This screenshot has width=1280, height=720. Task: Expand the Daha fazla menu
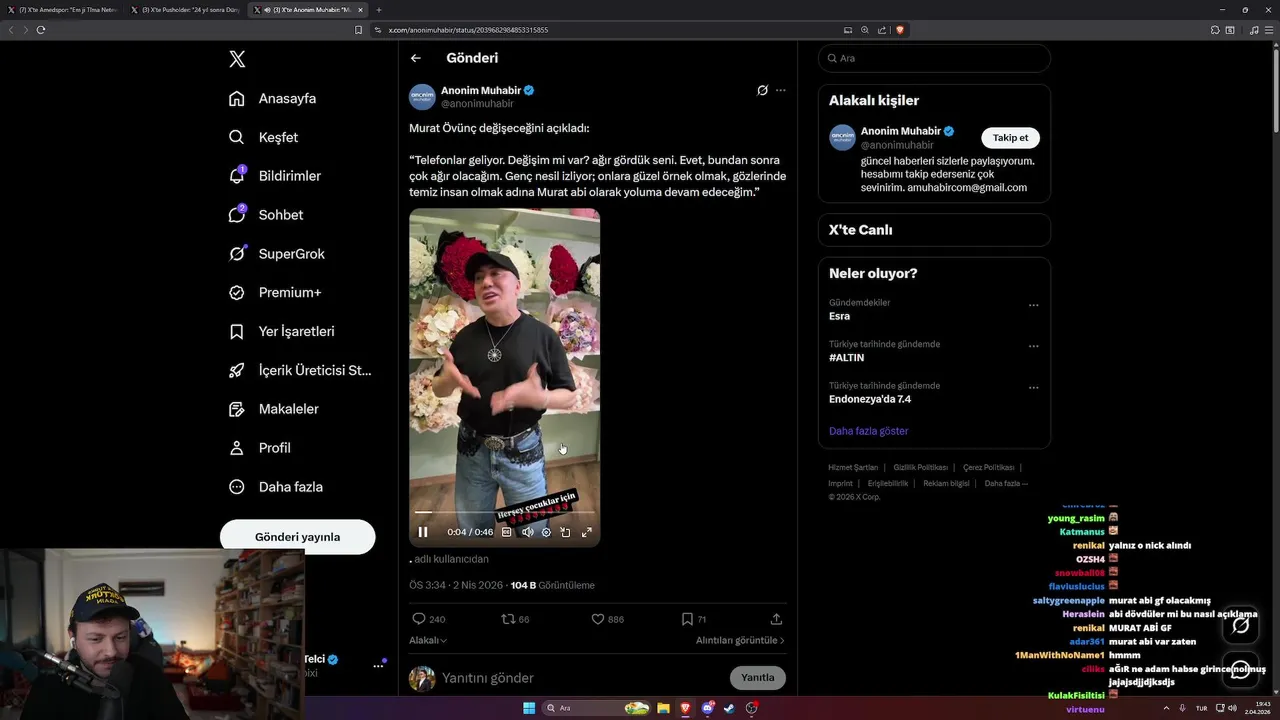[x=276, y=487]
